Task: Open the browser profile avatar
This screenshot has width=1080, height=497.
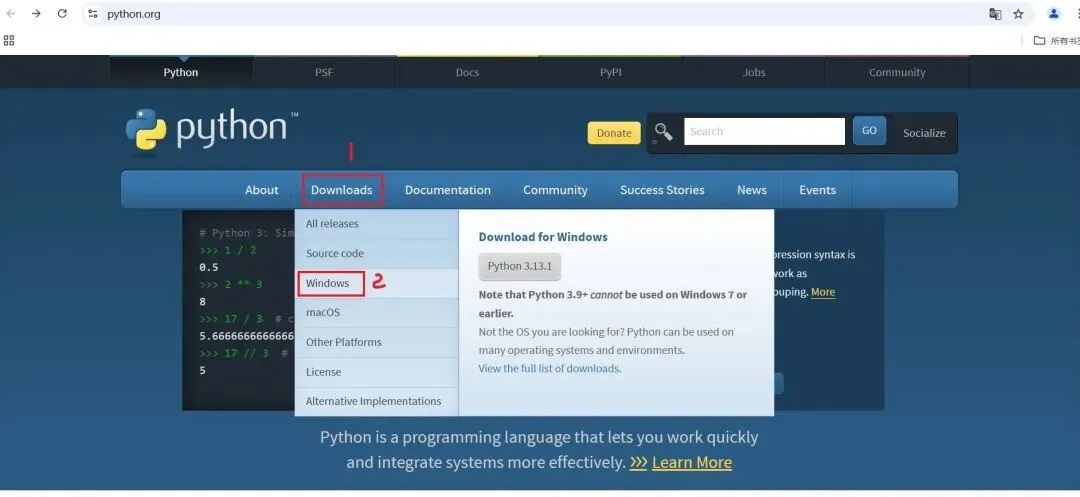Action: [1053, 14]
